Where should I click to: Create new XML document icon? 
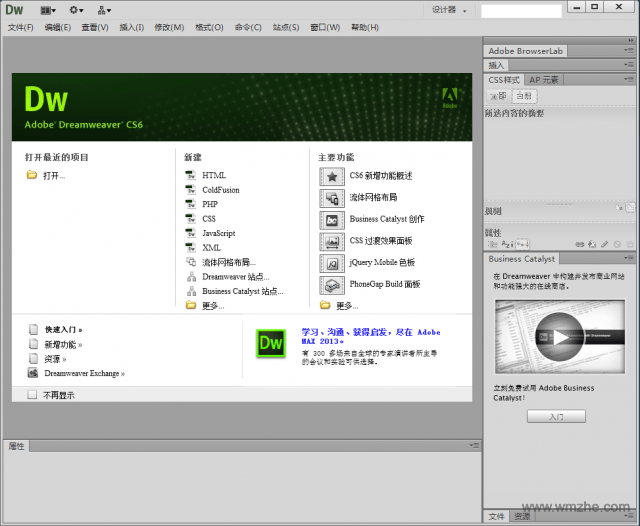coord(191,248)
